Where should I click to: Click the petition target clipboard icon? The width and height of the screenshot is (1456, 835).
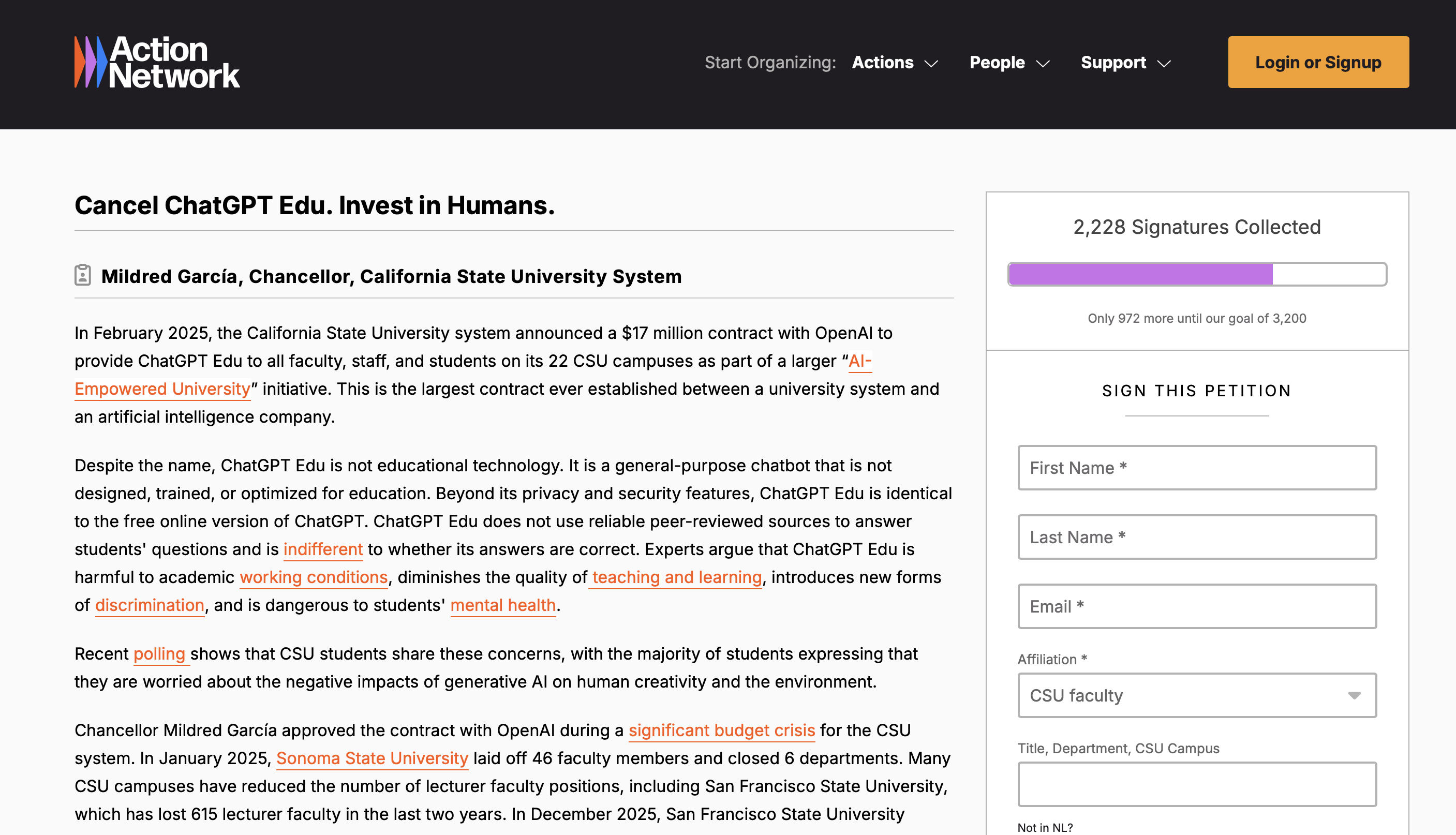(83, 275)
